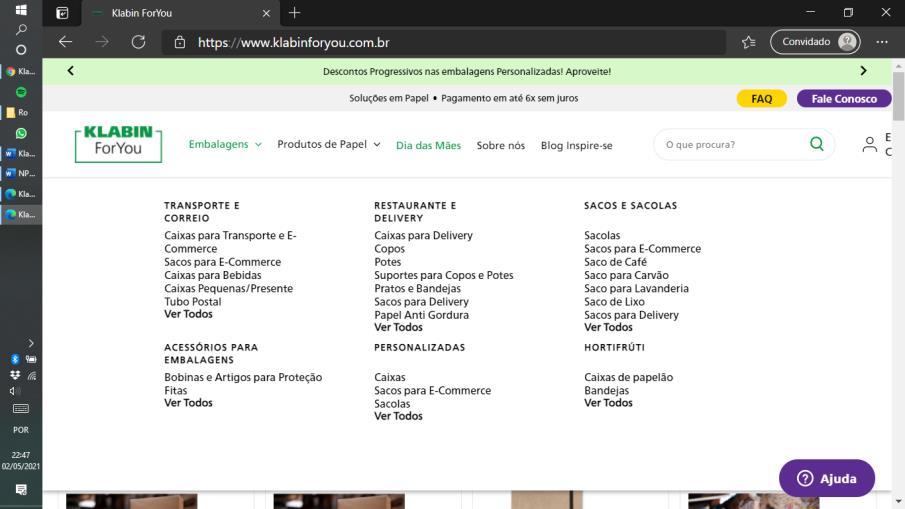905x509 pixels.
Task: Open Tubo Postal link
Action: pyautogui.click(x=192, y=302)
